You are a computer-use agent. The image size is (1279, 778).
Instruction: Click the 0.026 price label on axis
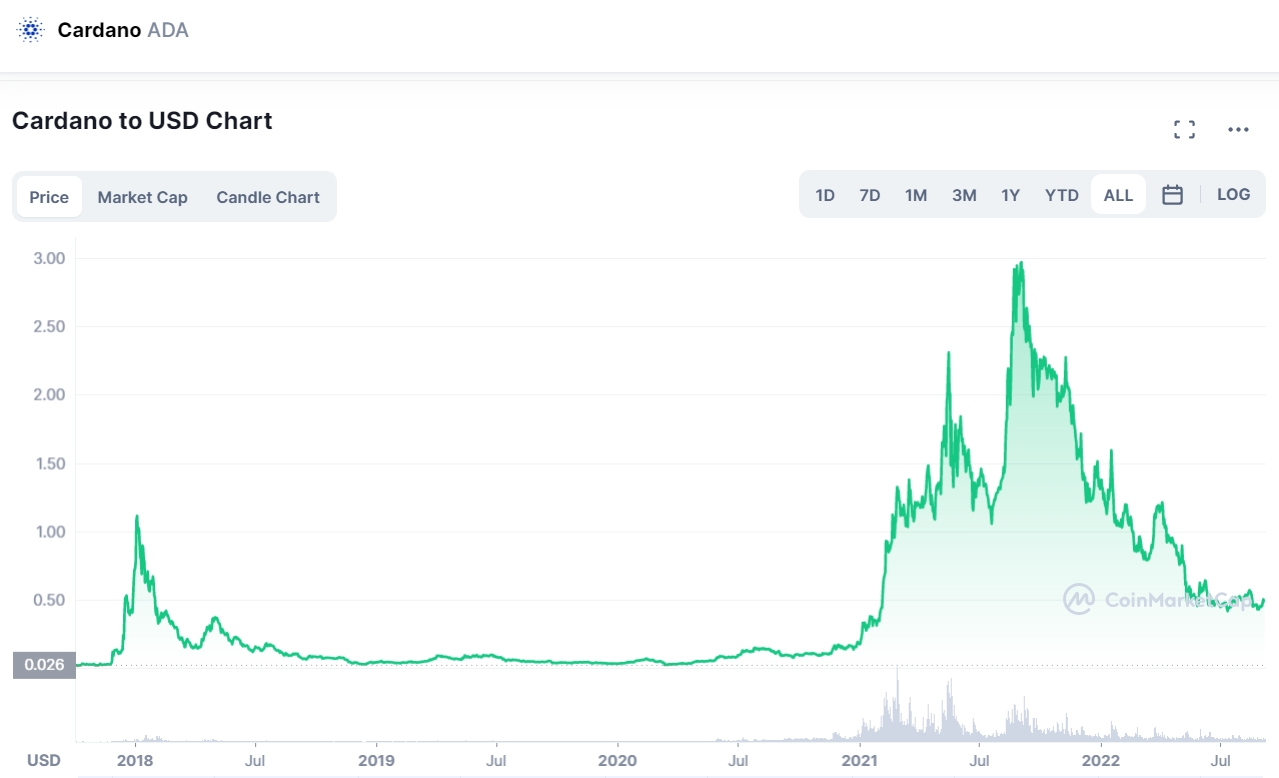click(x=44, y=665)
